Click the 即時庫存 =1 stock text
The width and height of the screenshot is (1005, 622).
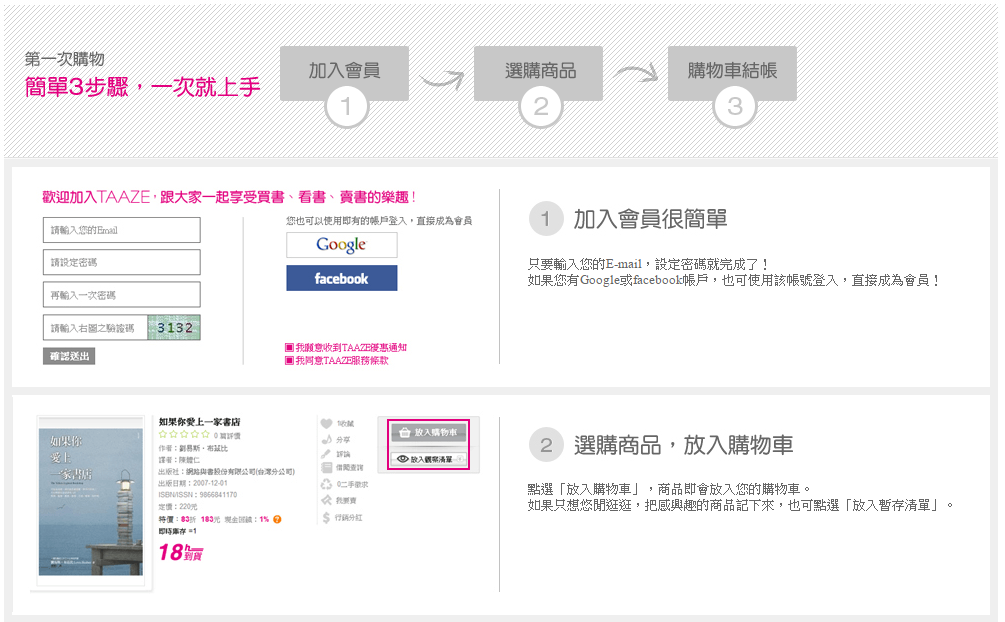178,532
